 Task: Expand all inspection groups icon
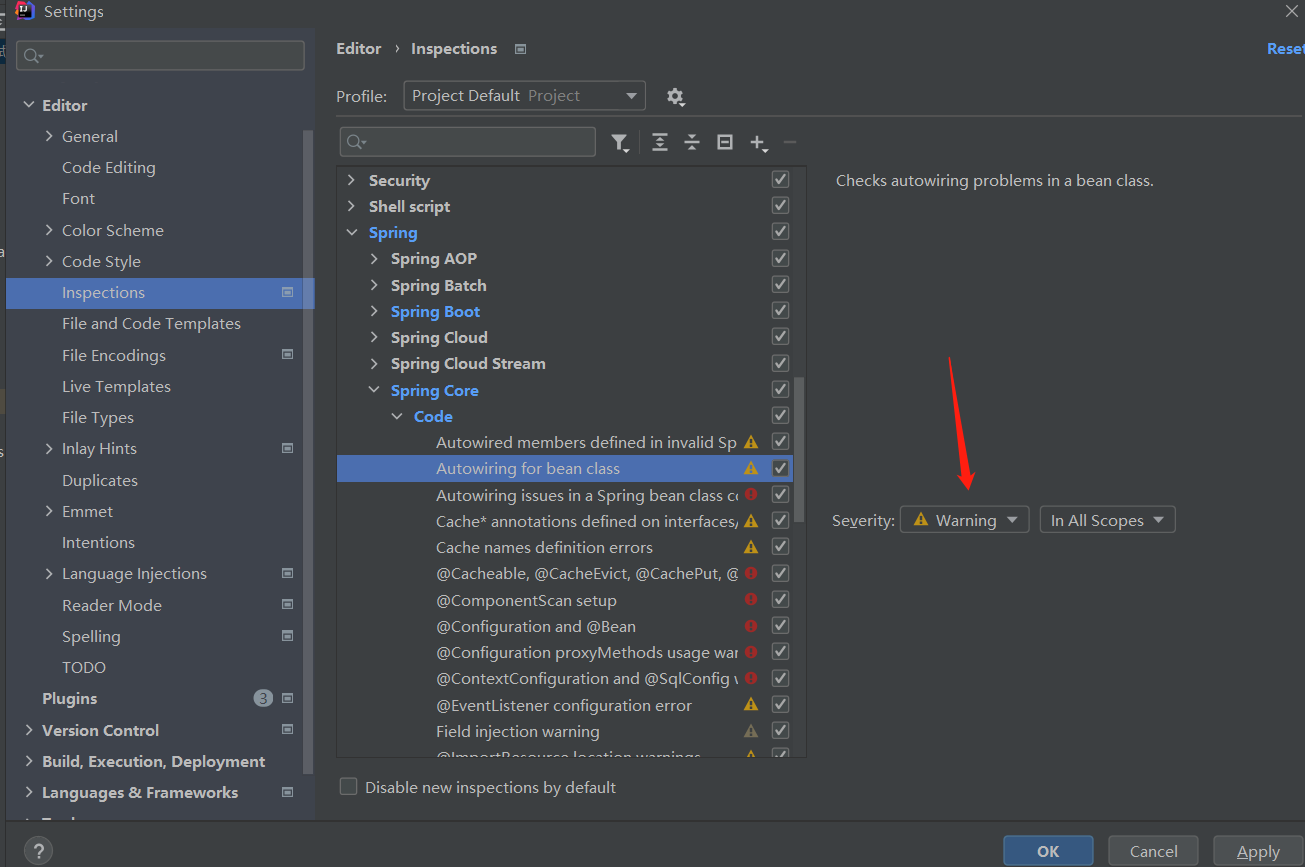pyautogui.click(x=660, y=143)
